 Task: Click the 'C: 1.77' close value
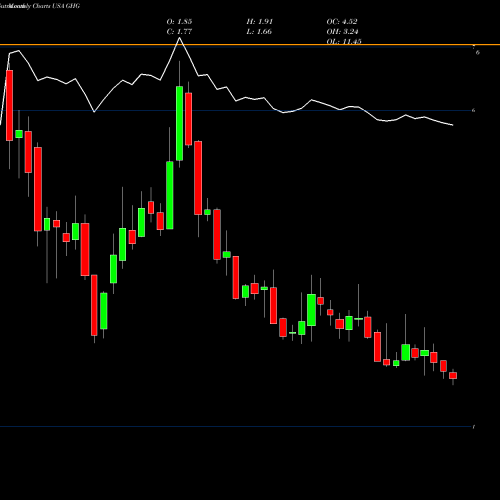point(179,32)
